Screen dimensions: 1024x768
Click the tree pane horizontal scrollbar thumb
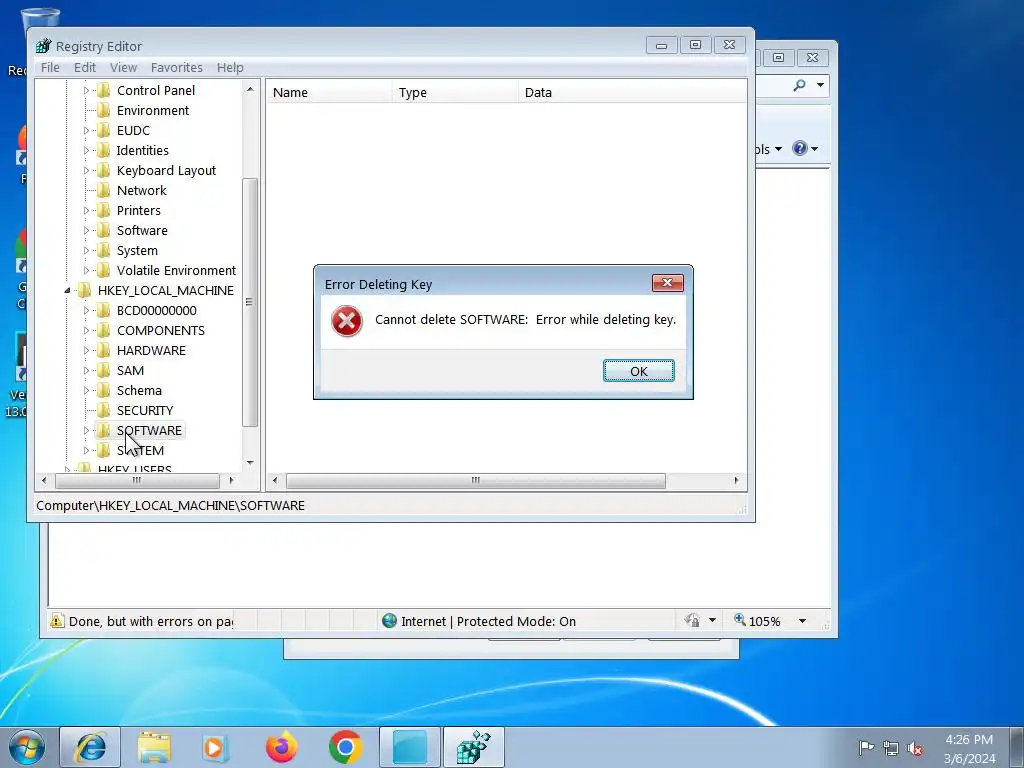[x=137, y=481]
